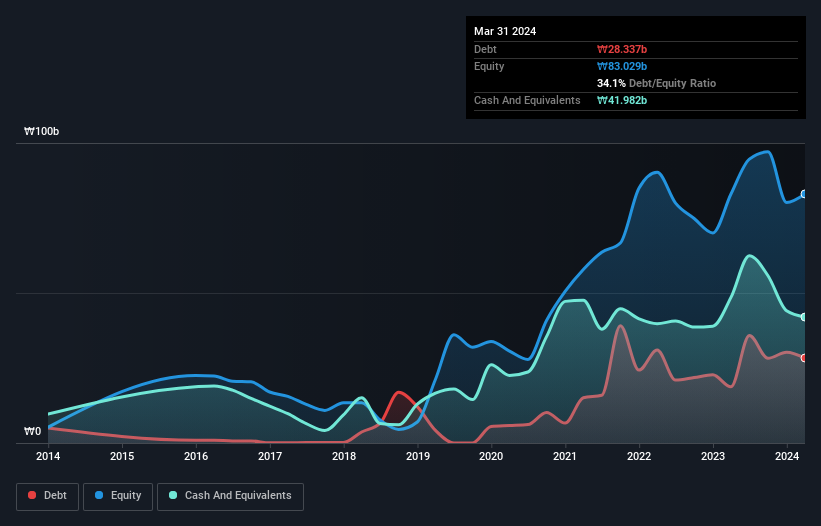Click the ₩100b y-axis label

41,131
